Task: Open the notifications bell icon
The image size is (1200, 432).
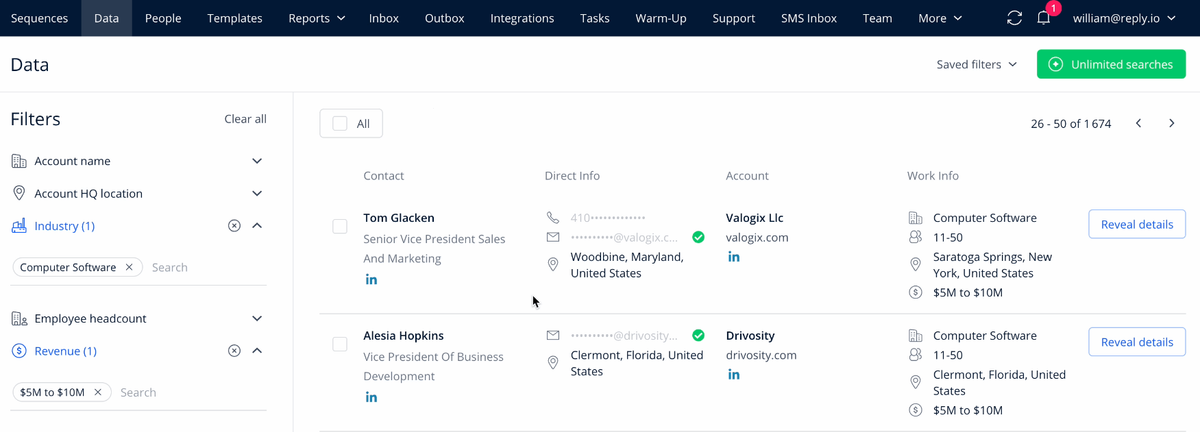Action: (x=1044, y=18)
